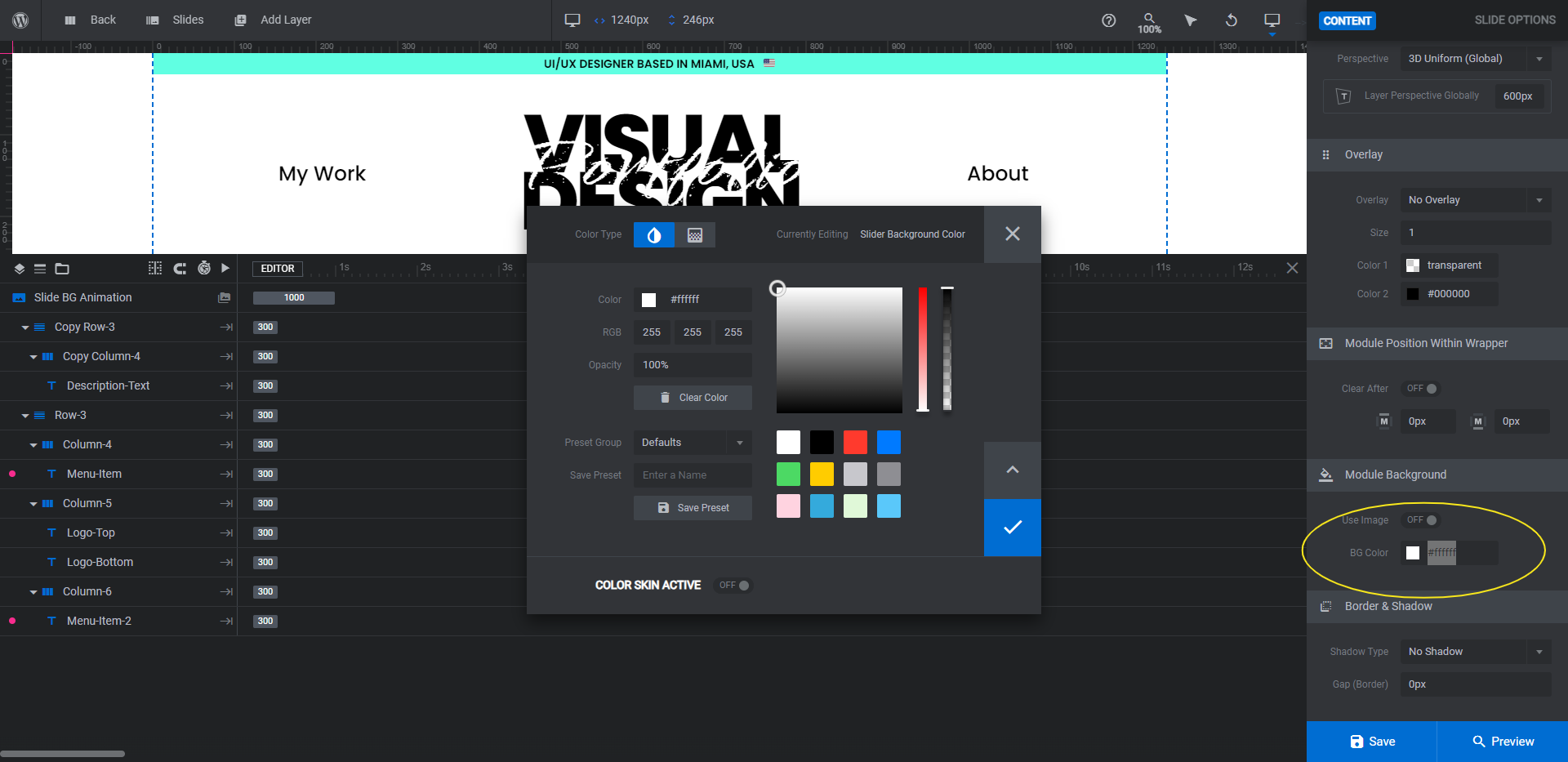Close the color picker dialog
Viewport: 1568px width, 762px height.
pos(1013,234)
